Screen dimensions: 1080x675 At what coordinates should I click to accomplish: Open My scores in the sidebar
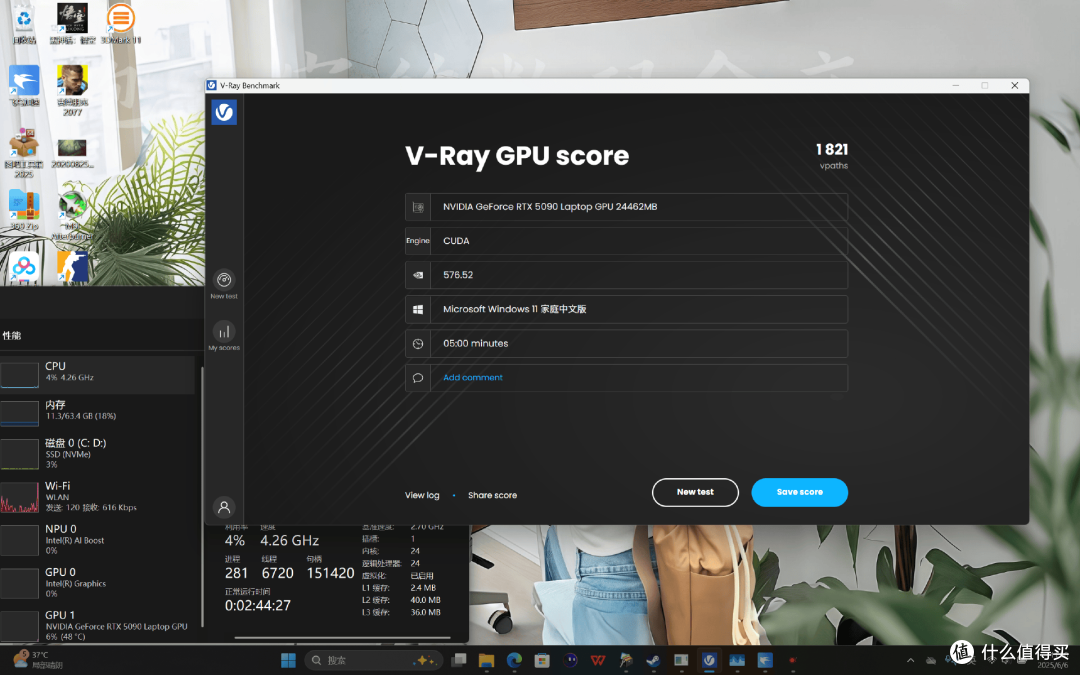[224, 336]
